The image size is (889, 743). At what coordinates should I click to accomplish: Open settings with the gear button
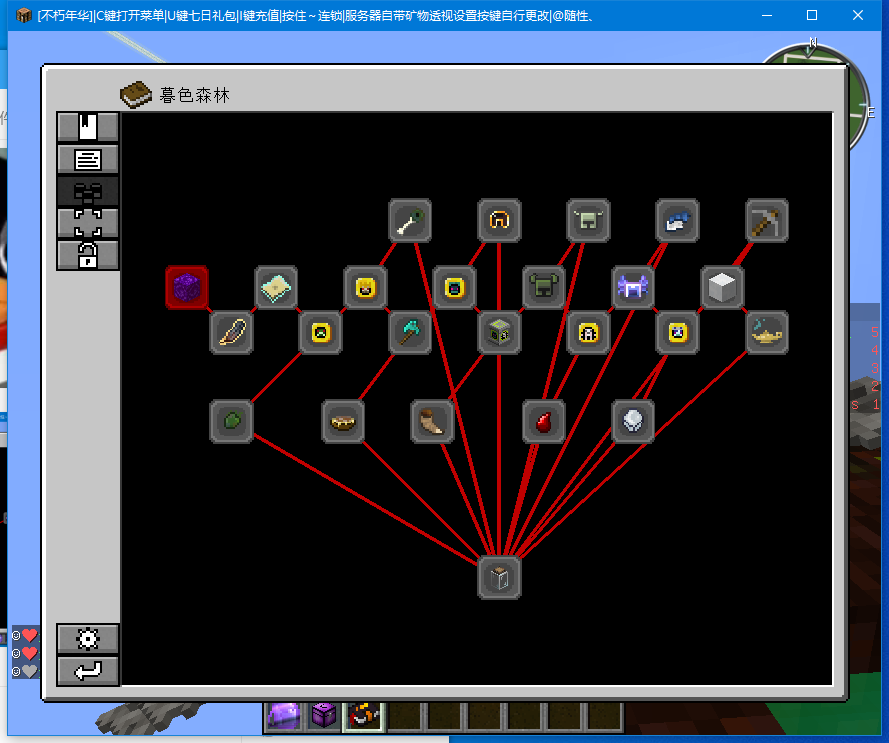click(88, 639)
